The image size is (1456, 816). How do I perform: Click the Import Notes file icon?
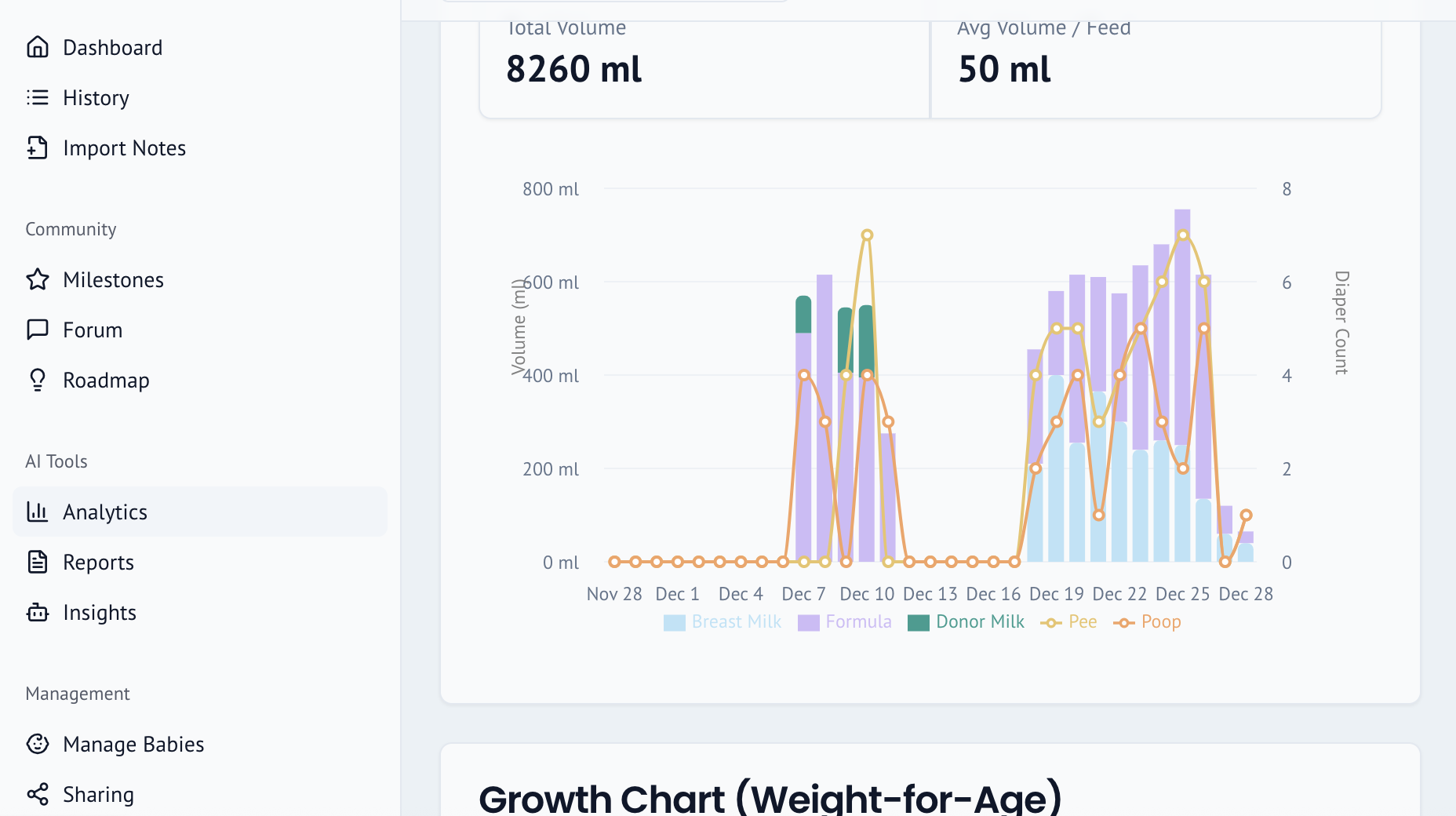38,148
